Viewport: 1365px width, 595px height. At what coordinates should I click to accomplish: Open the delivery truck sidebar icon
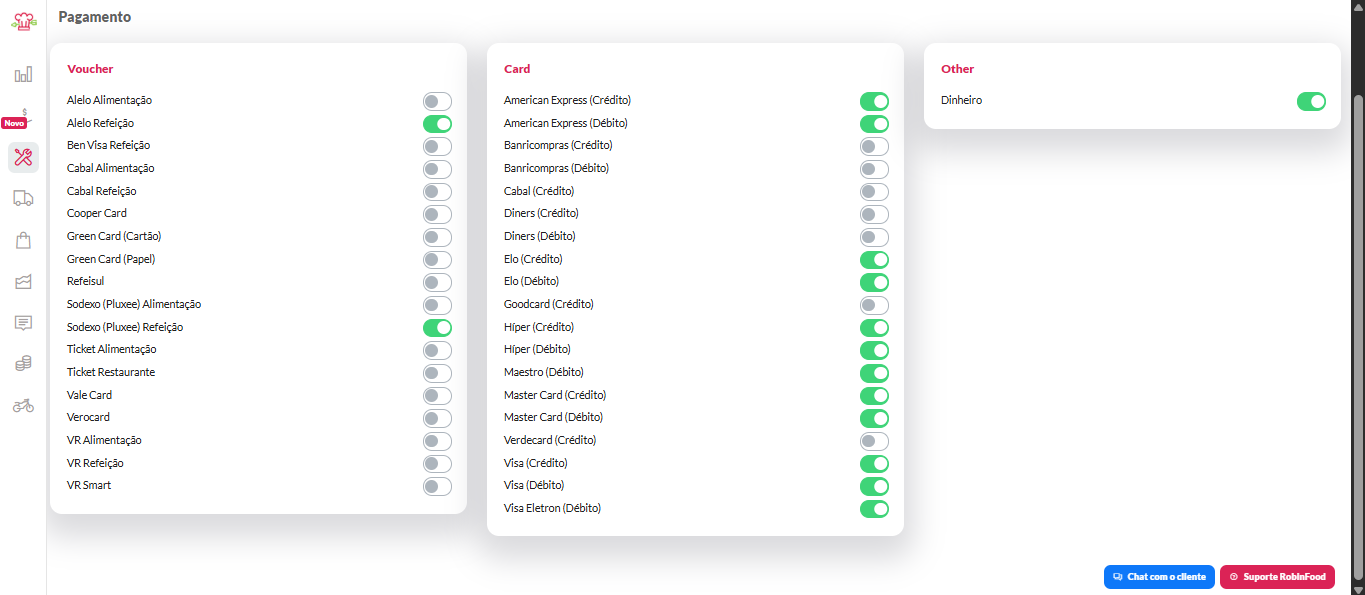(x=23, y=198)
